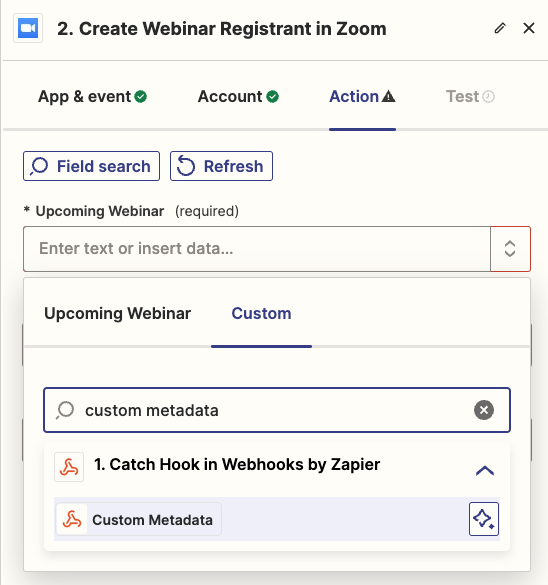
Task: Clear the search text with X icon
Action: (x=484, y=410)
